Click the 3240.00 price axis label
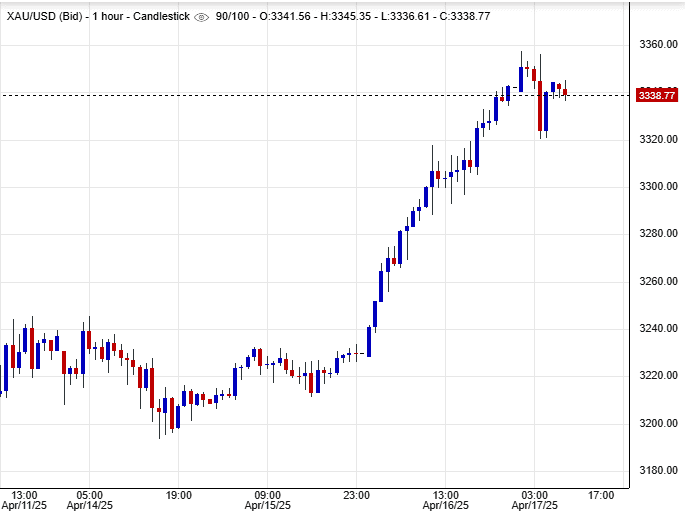The image size is (685, 512). [x=657, y=329]
